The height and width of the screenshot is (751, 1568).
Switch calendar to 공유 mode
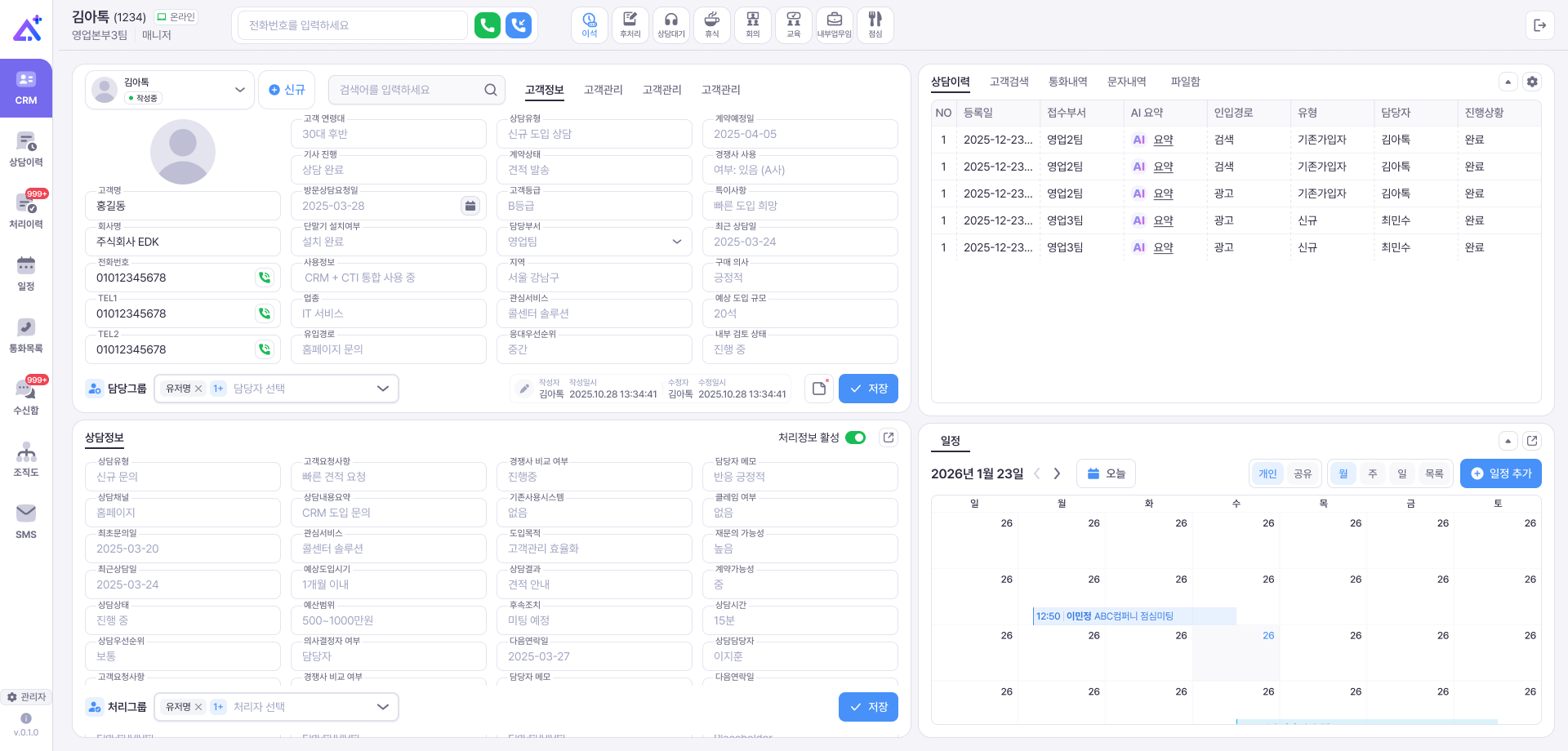[x=1303, y=473]
